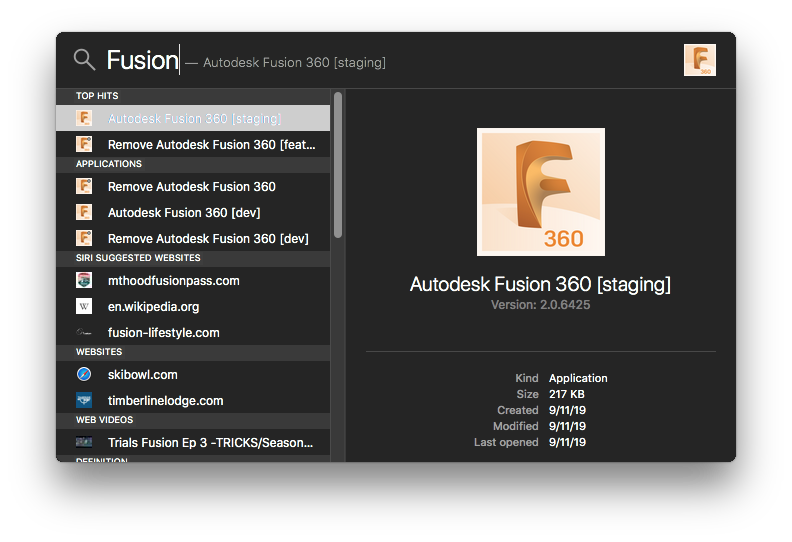This screenshot has width=792, height=542.
Task: Select Remove Autodesk Fusion 360 [dev] result
Action: click(x=193, y=238)
